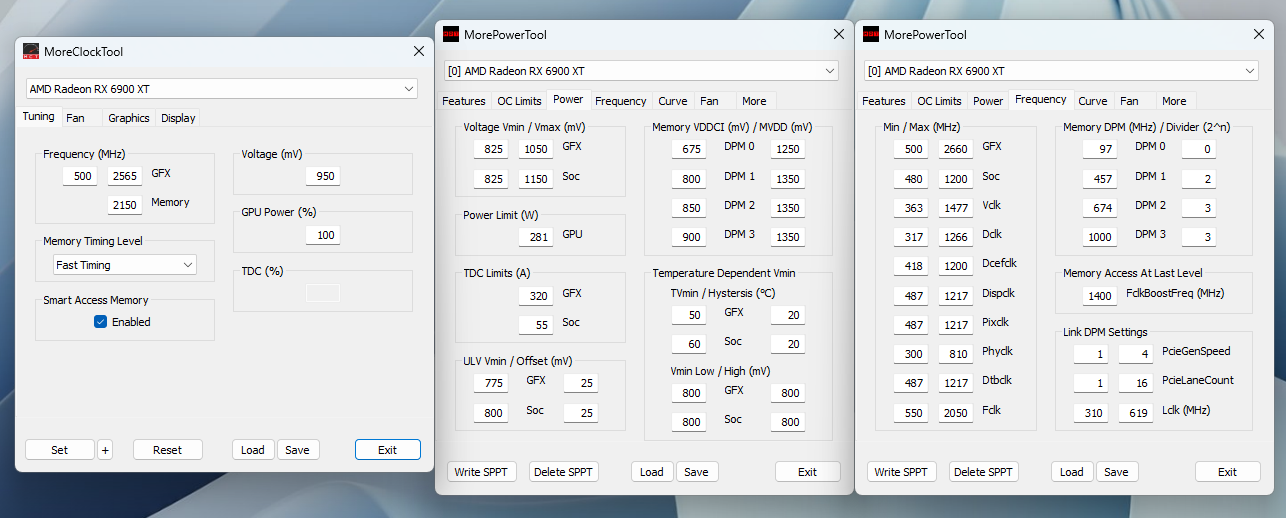Uncheck Smart Access Memory Enabled checkbox
Viewport: 1286px width, 518px height.
pyautogui.click(x=100, y=322)
